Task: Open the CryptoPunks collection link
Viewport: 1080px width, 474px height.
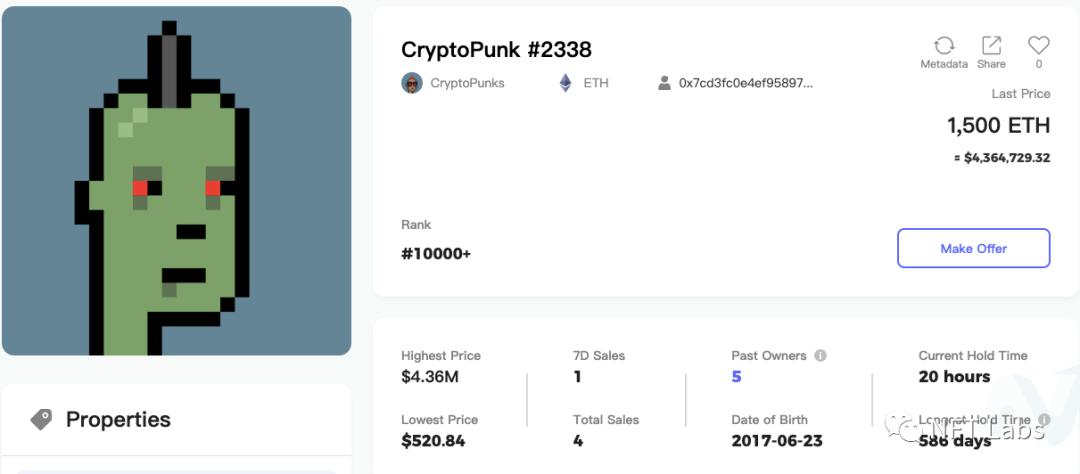Action: point(467,83)
